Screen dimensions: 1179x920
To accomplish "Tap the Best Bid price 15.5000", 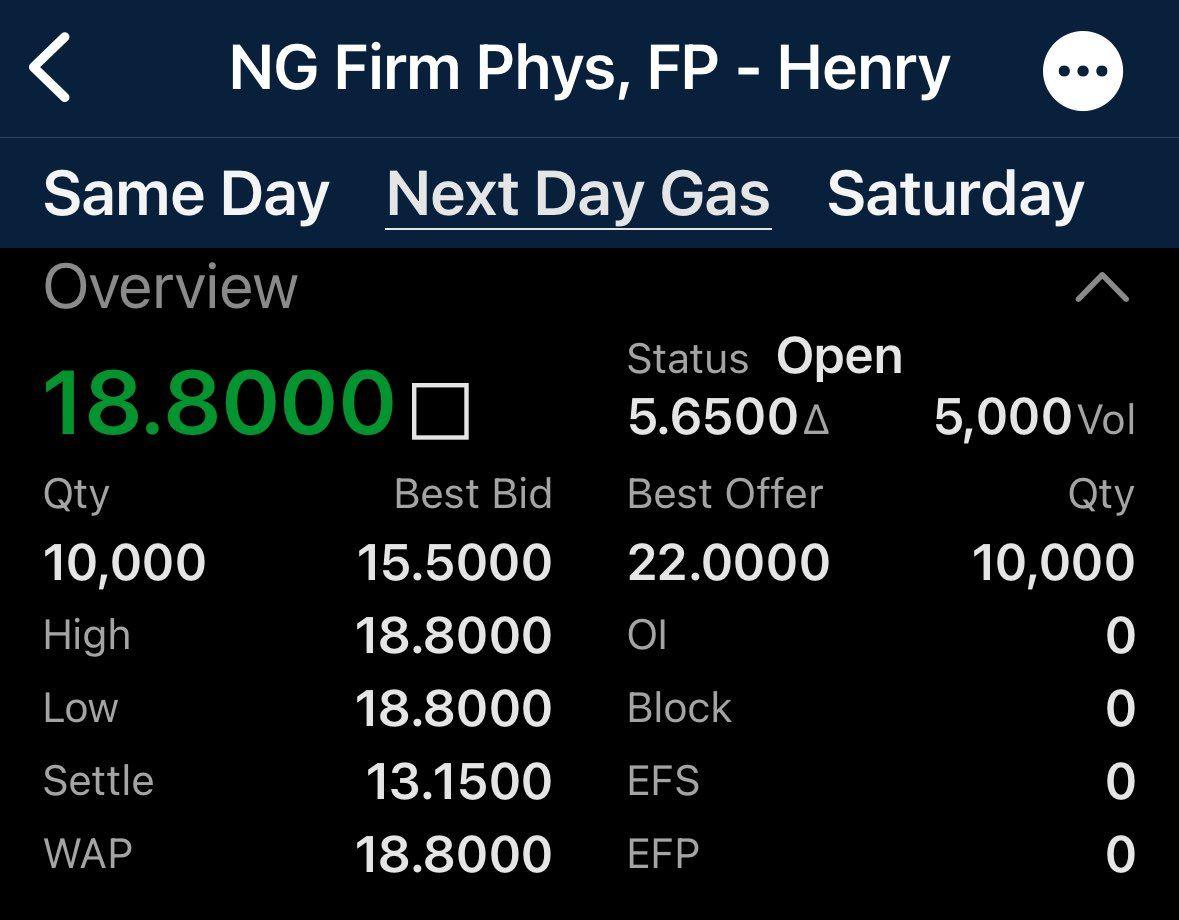I will click(x=454, y=563).
